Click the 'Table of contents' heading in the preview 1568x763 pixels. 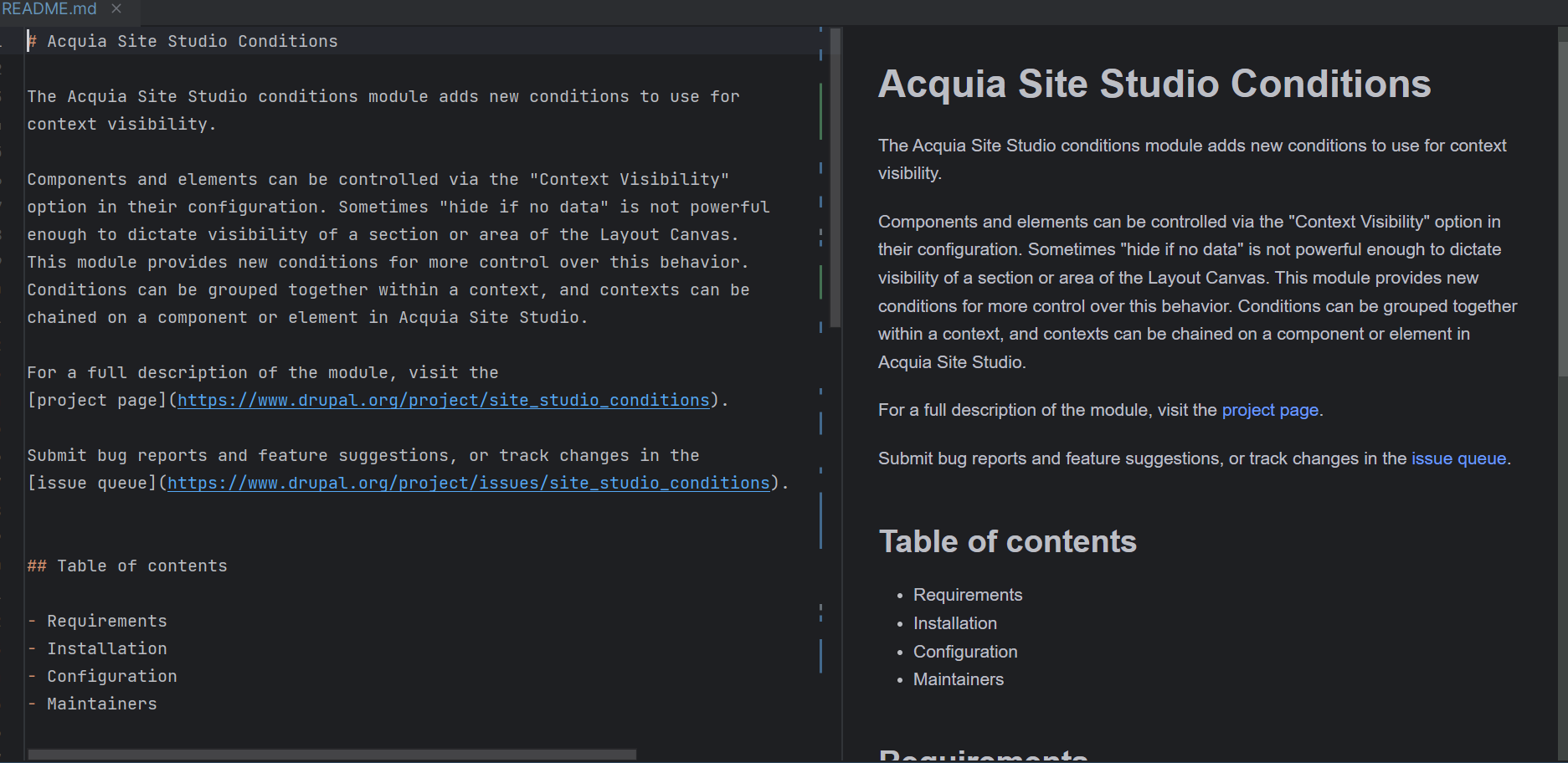(x=1007, y=541)
